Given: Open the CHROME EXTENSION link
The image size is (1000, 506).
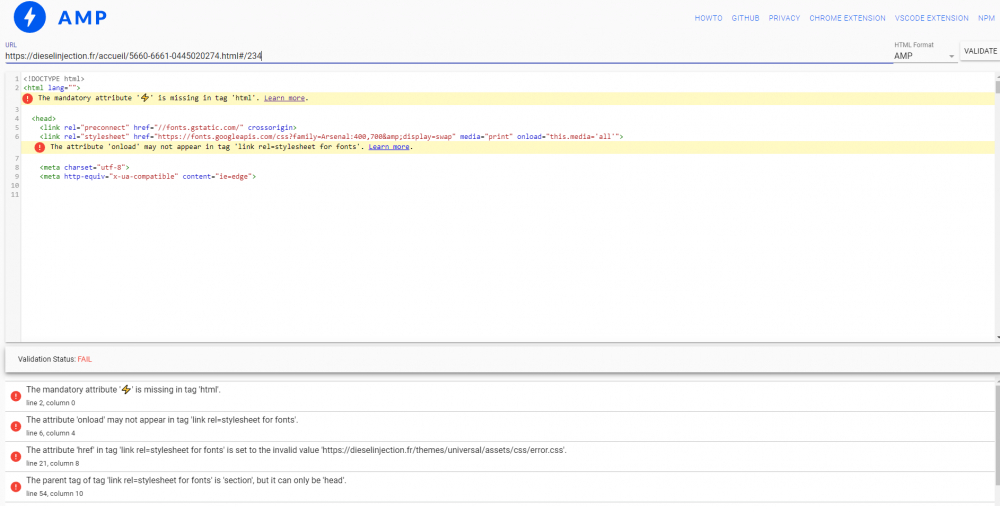Looking at the screenshot, I should (x=847, y=19).
